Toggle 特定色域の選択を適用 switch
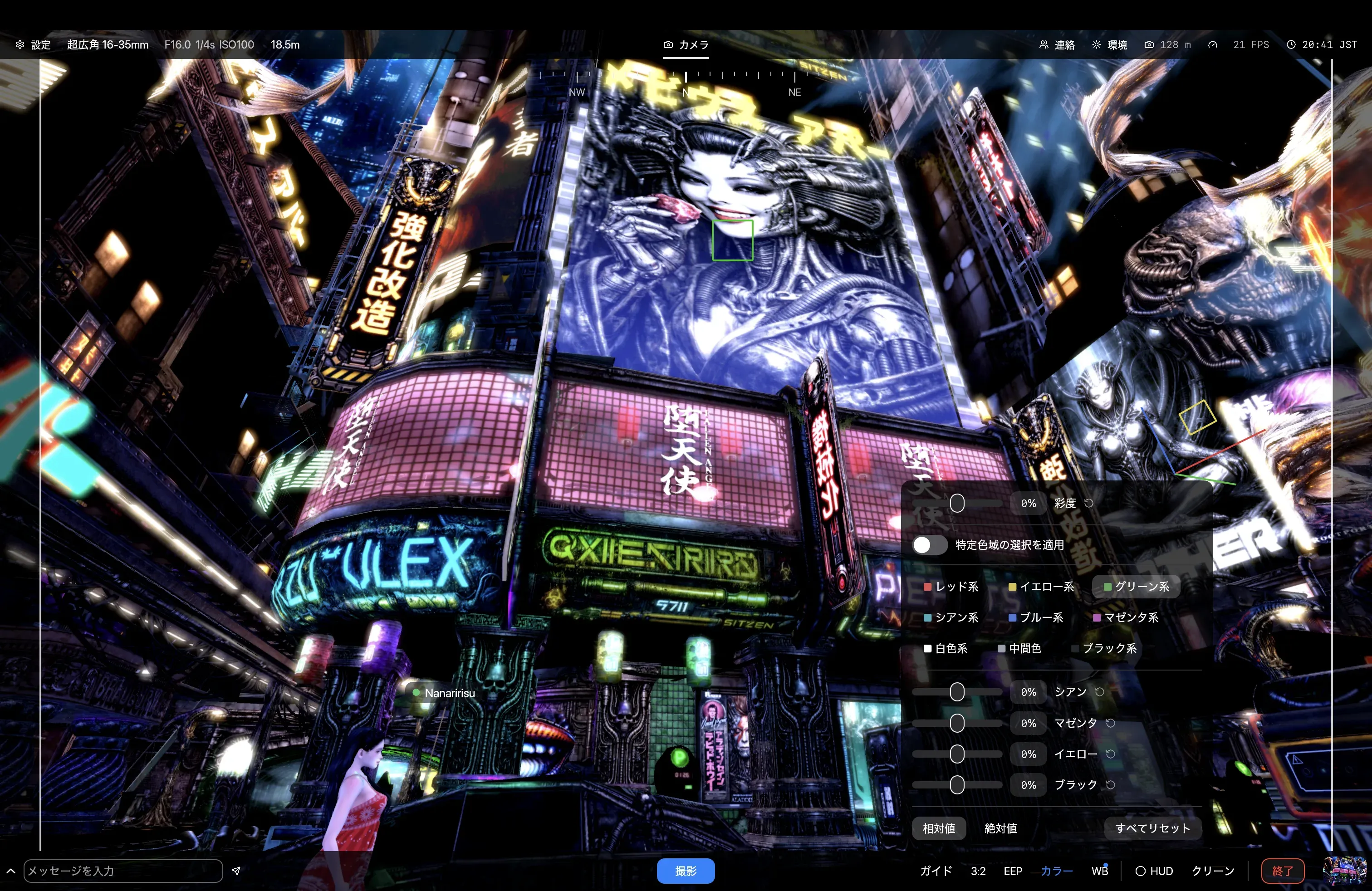Image resolution: width=1372 pixels, height=891 pixels. click(x=929, y=545)
